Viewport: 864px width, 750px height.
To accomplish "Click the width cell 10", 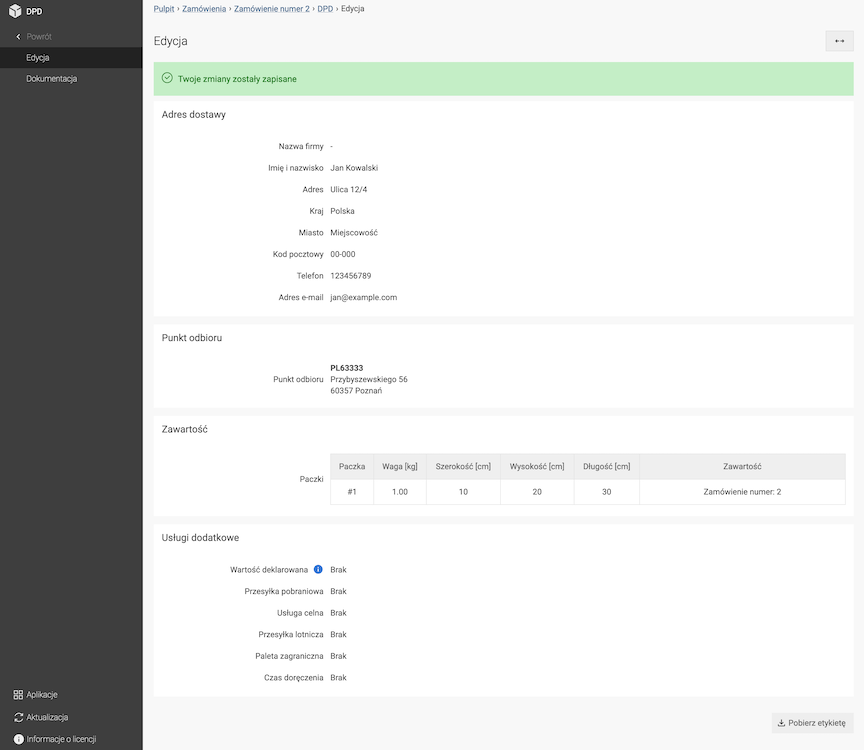I will click(x=463, y=492).
